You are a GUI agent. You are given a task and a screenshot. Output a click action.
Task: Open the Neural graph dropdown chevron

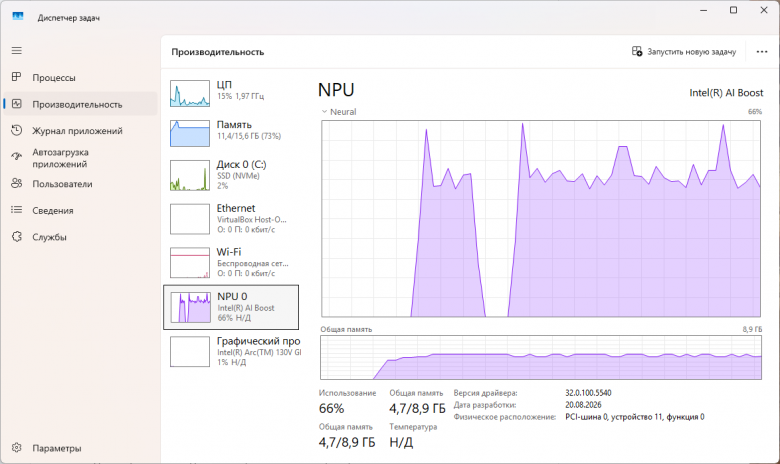tap(324, 112)
